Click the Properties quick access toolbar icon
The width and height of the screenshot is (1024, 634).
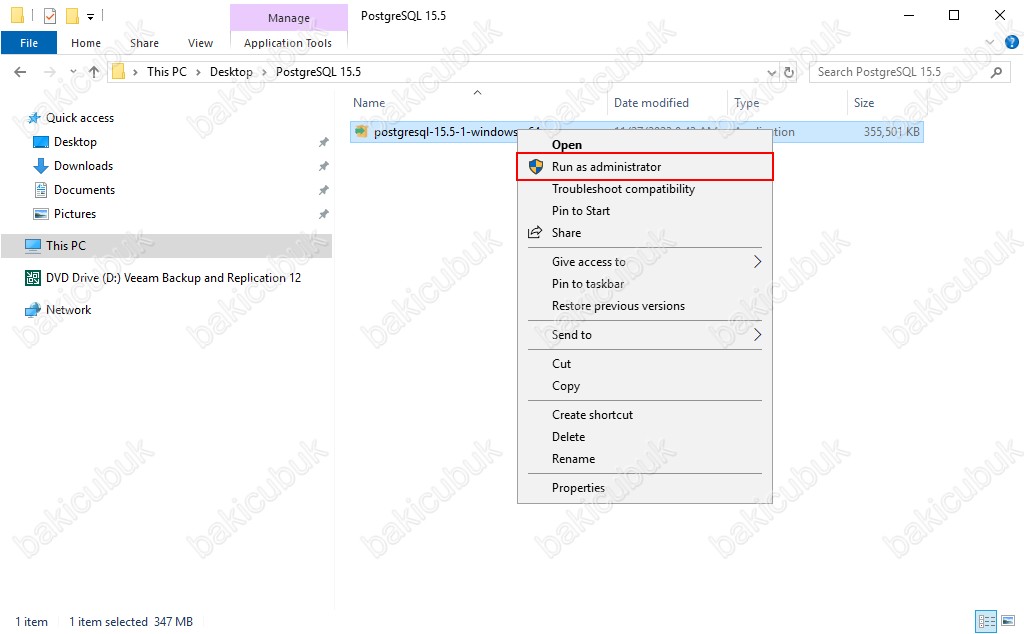[50, 15]
